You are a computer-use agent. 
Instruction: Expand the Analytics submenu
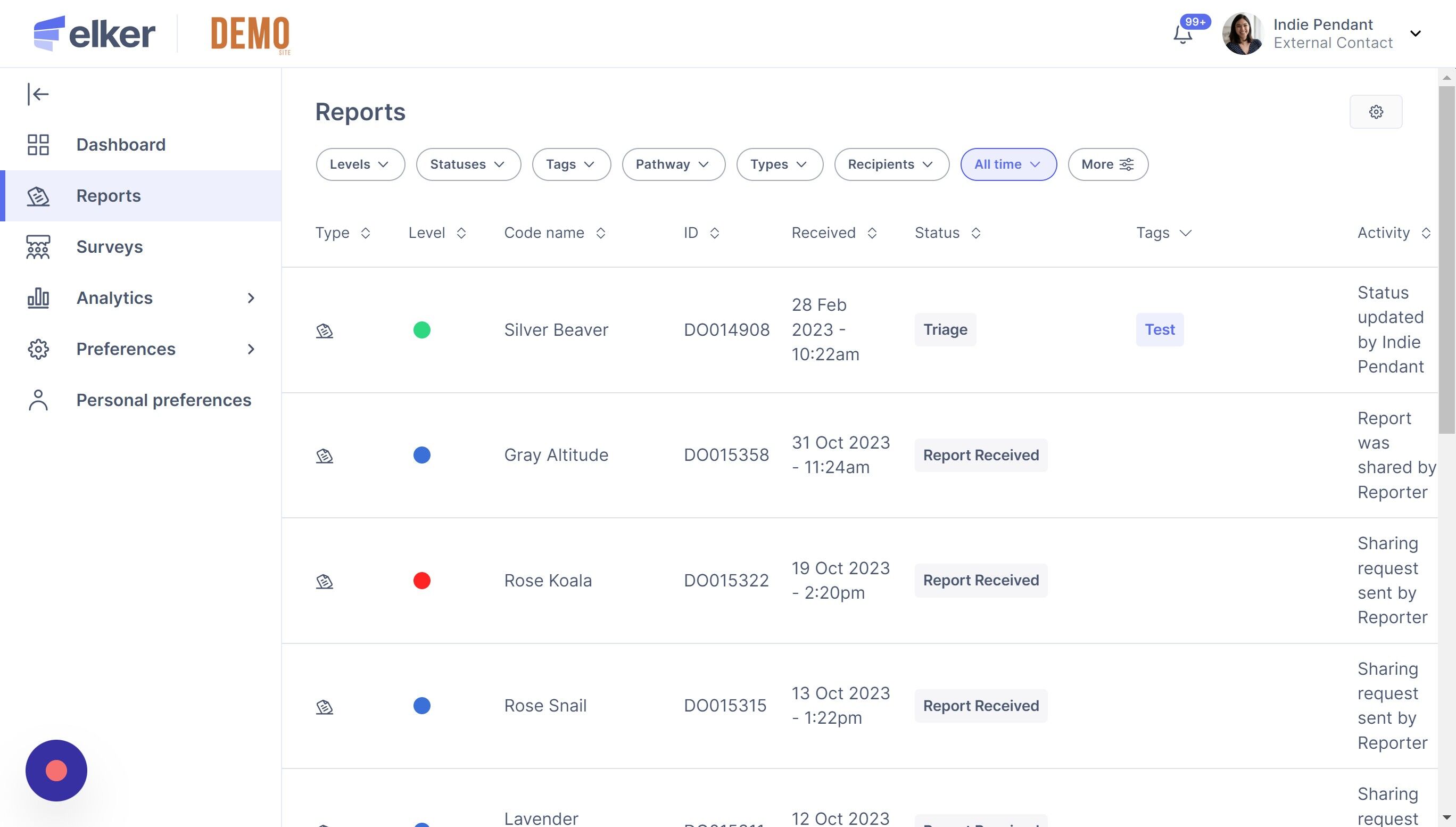pyautogui.click(x=251, y=298)
